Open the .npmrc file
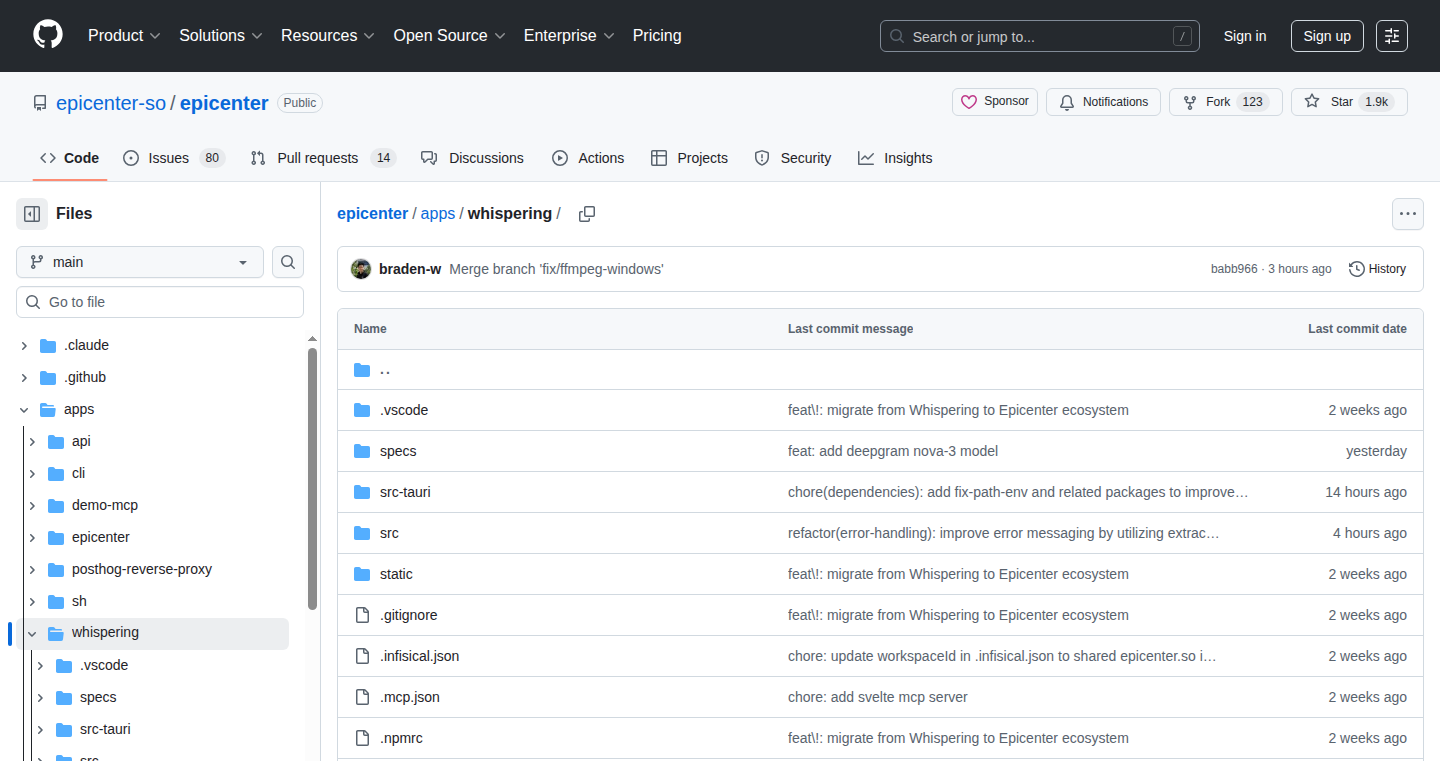The width and height of the screenshot is (1440, 761). pyautogui.click(x=402, y=738)
